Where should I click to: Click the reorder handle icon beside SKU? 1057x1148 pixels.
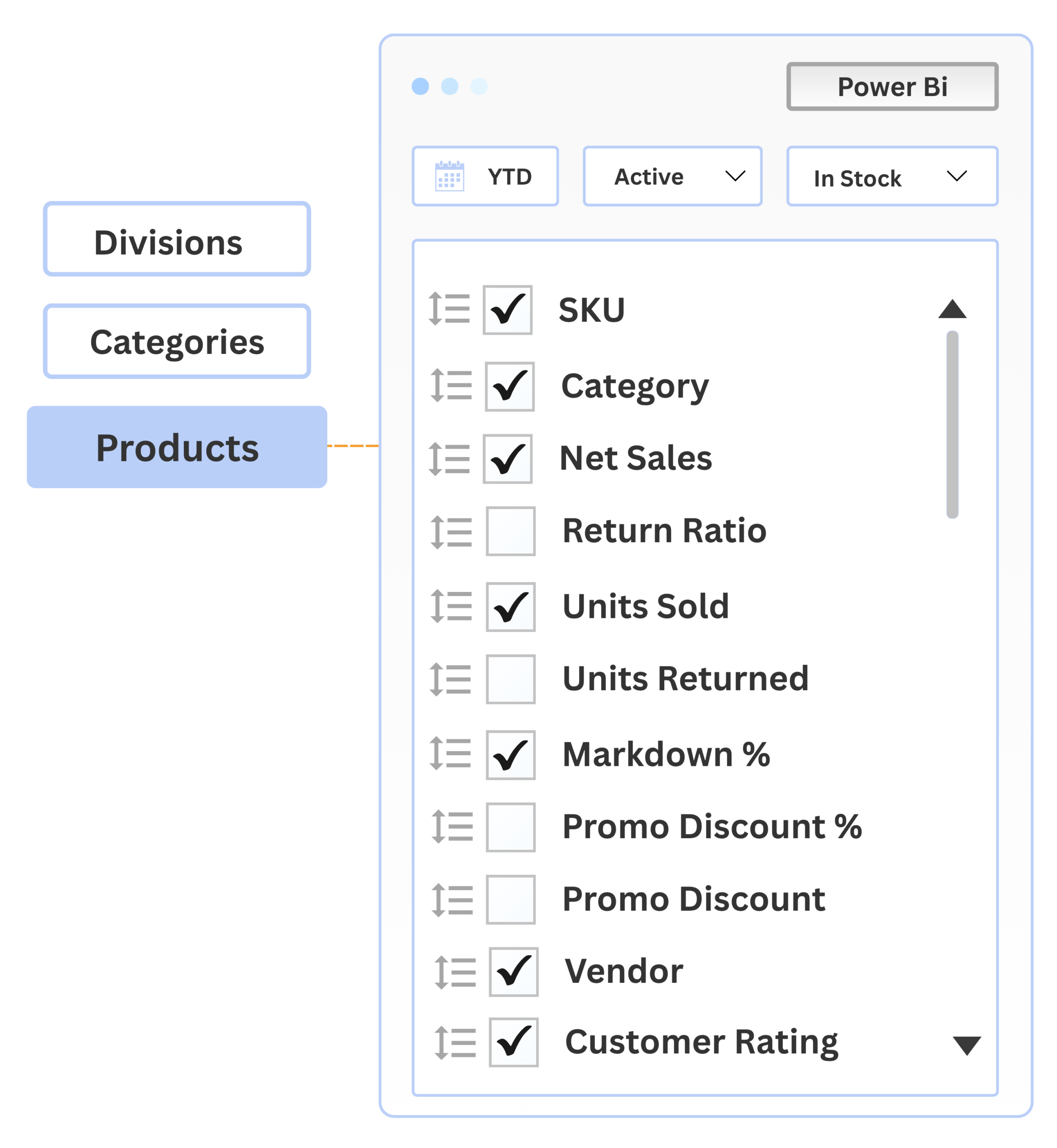449,309
